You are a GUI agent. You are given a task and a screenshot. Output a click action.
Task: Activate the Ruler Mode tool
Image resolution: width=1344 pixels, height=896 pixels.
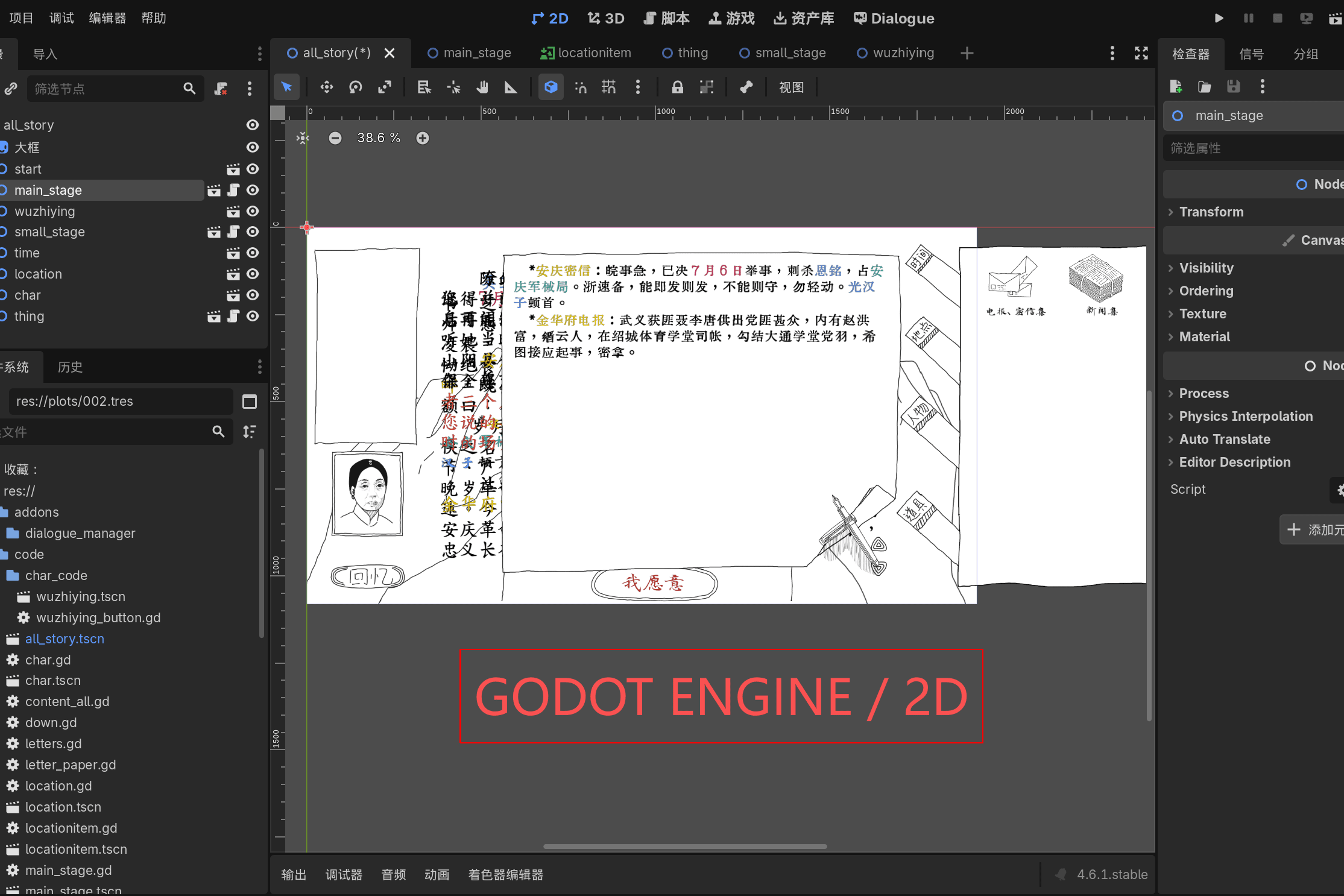pos(511,87)
